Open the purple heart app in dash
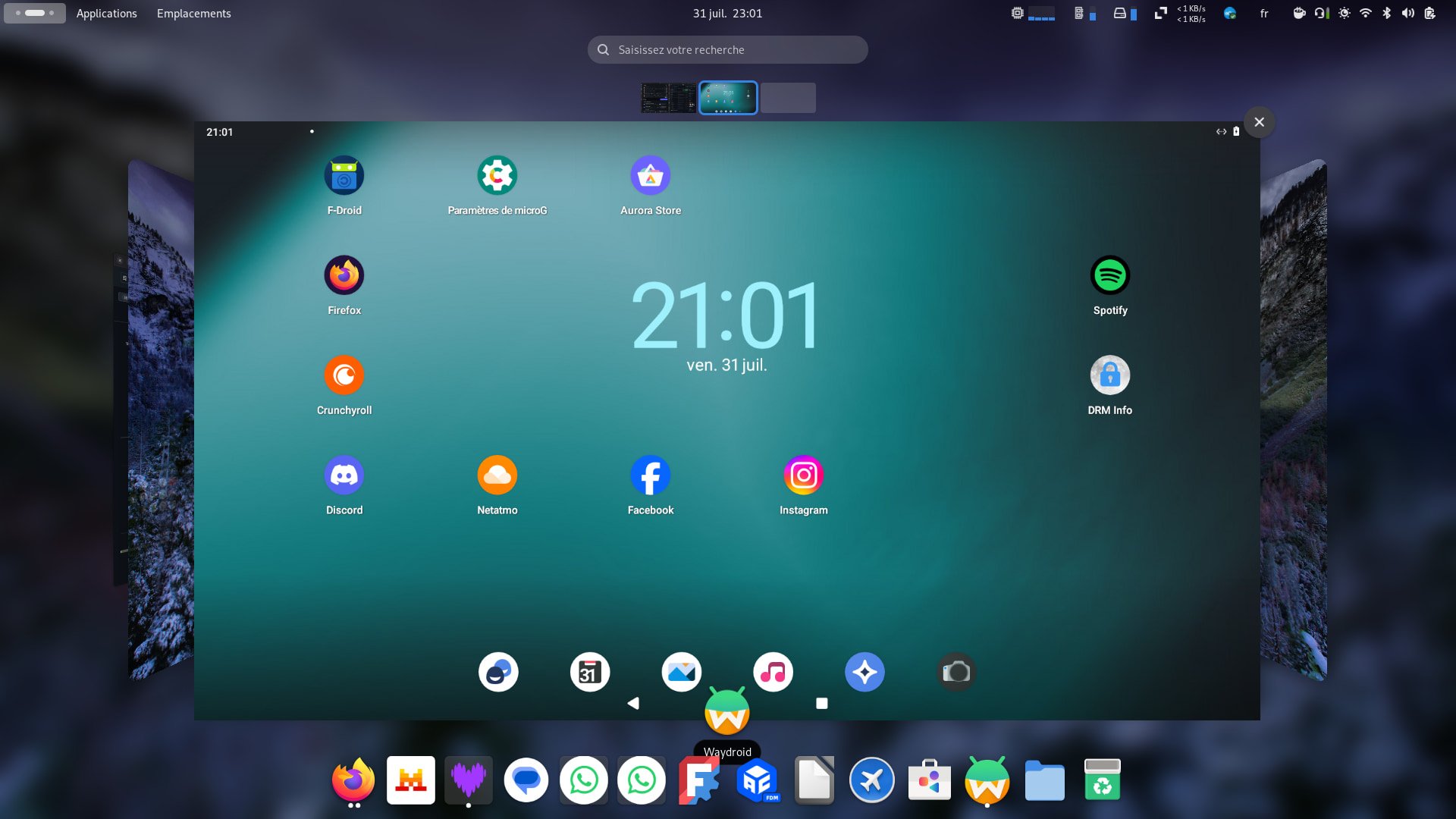This screenshot has width=1456, height=819. click(x=469, y=780)
